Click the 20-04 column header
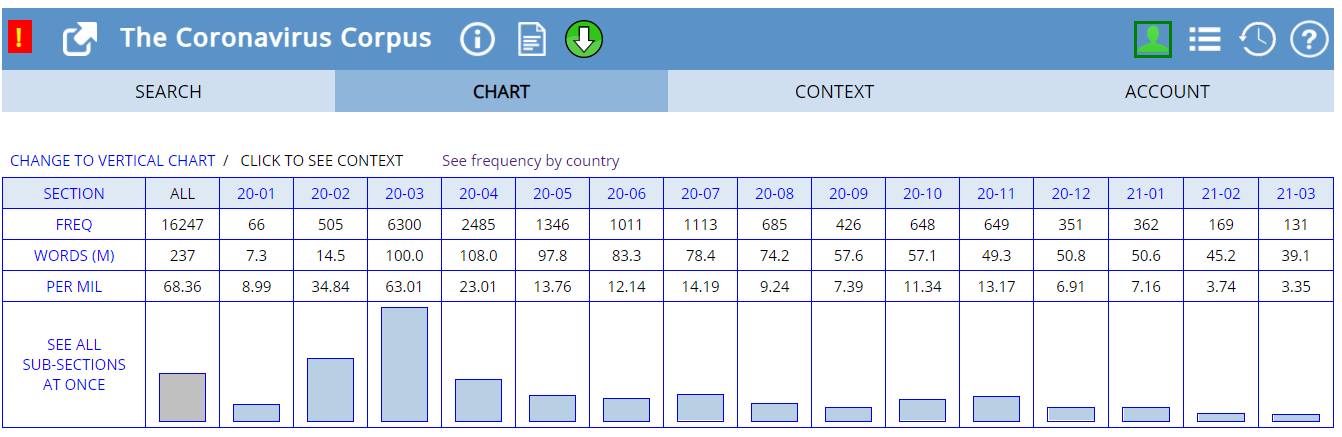 pyautogui.click(x=478, y=193)
